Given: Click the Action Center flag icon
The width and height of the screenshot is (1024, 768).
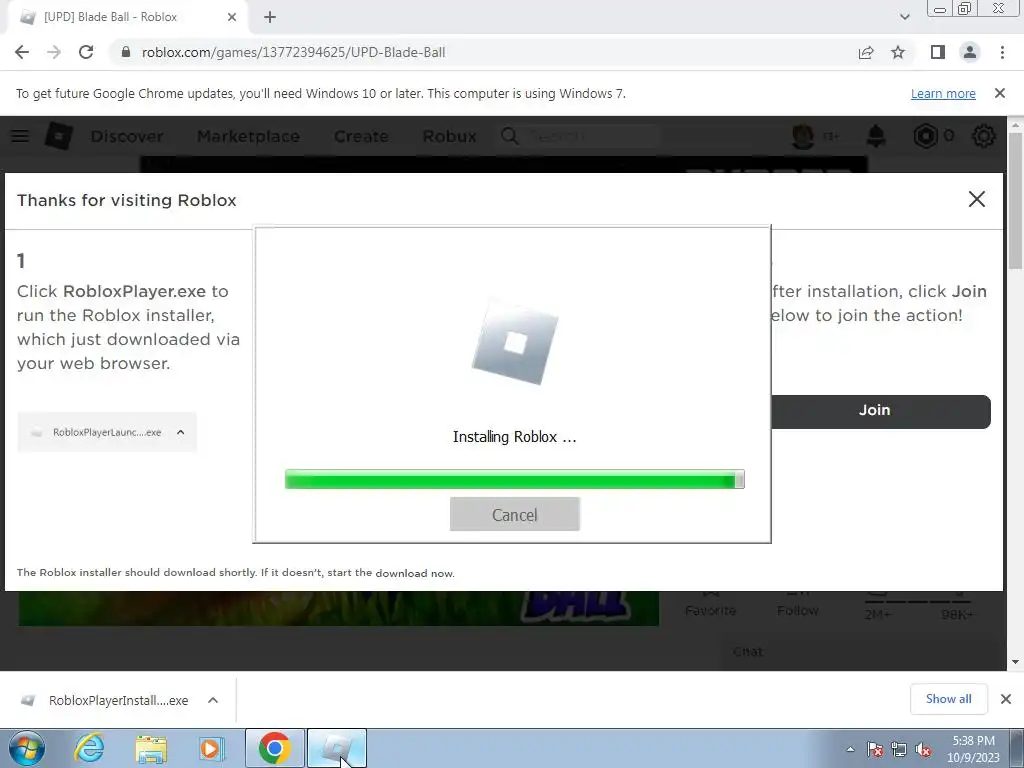Looking at the screenshot, I should tap(875, 750).
